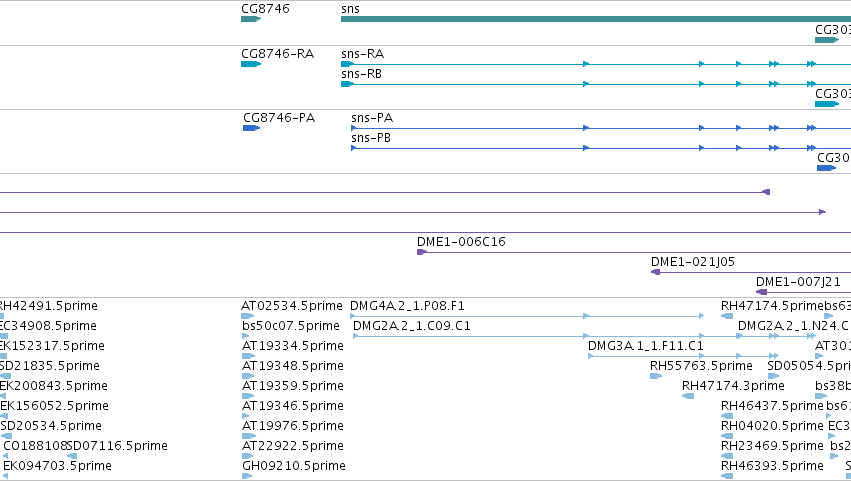Select EST GH09210.5prime
This screenshot has width=851, height=481.
294,466
